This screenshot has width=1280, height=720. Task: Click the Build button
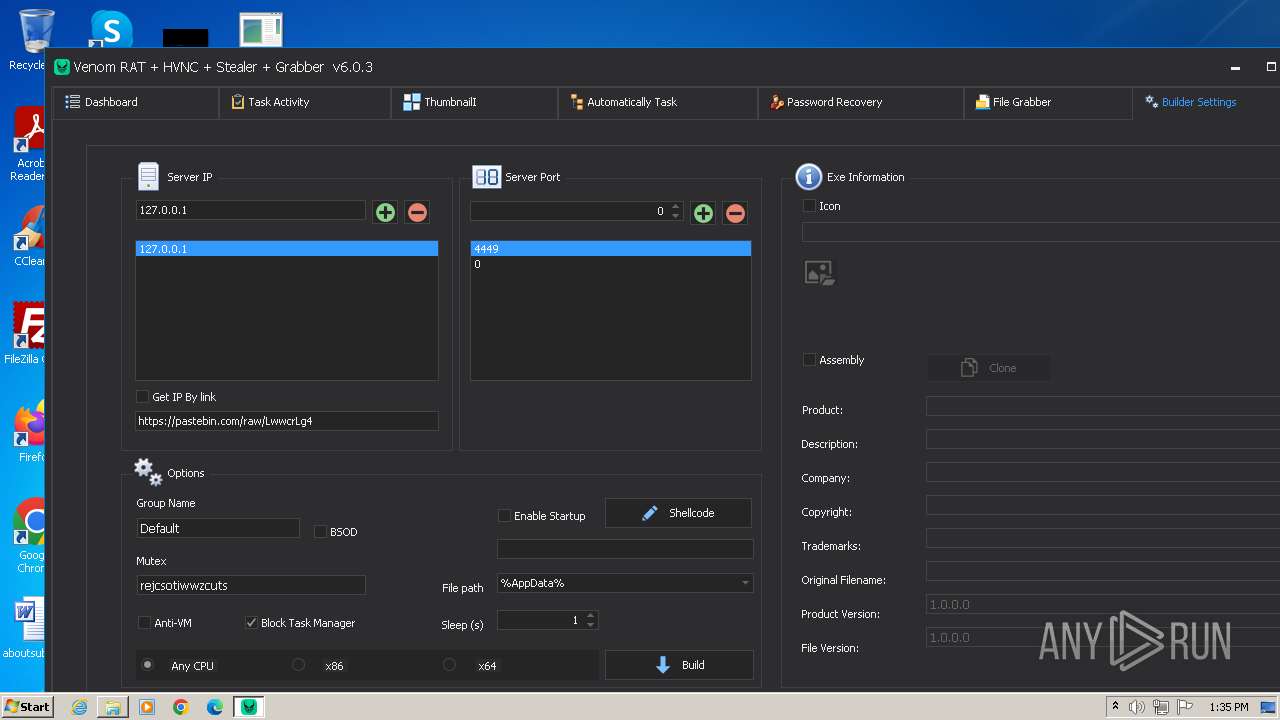pyautogui.click(x=679, y=665)
